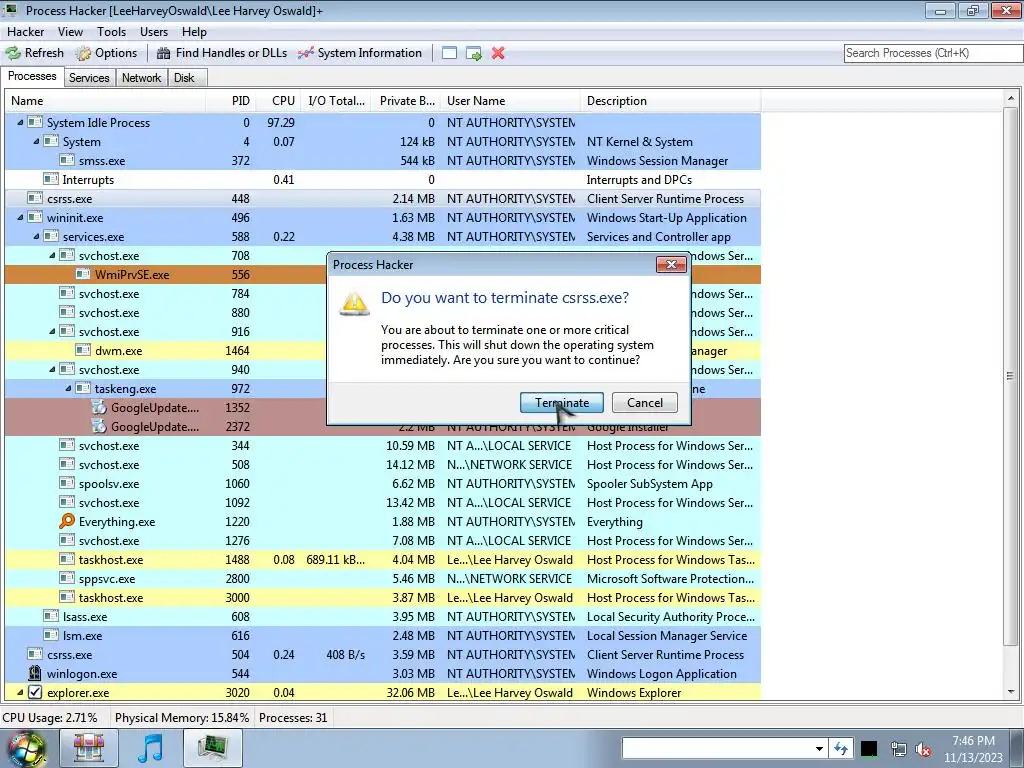Image resolution: width=1024 pixels, height=768 pixels.
Task: Open the Tools menu
Action: 111,31
